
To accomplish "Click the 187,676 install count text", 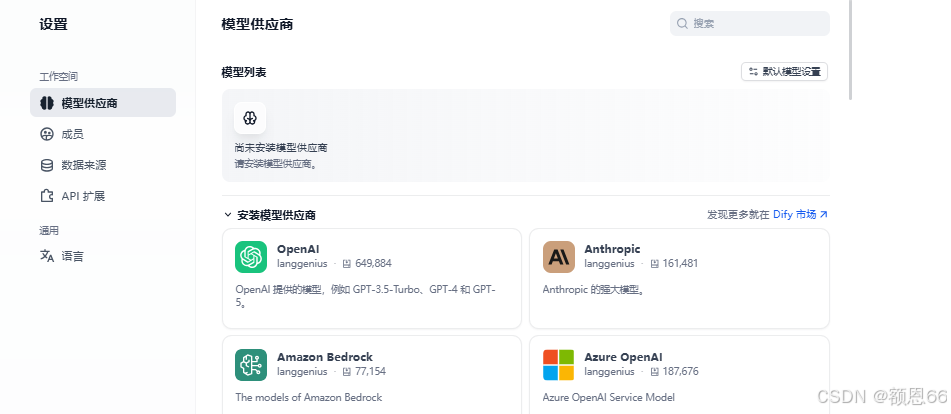I will [x=680, y=372].
